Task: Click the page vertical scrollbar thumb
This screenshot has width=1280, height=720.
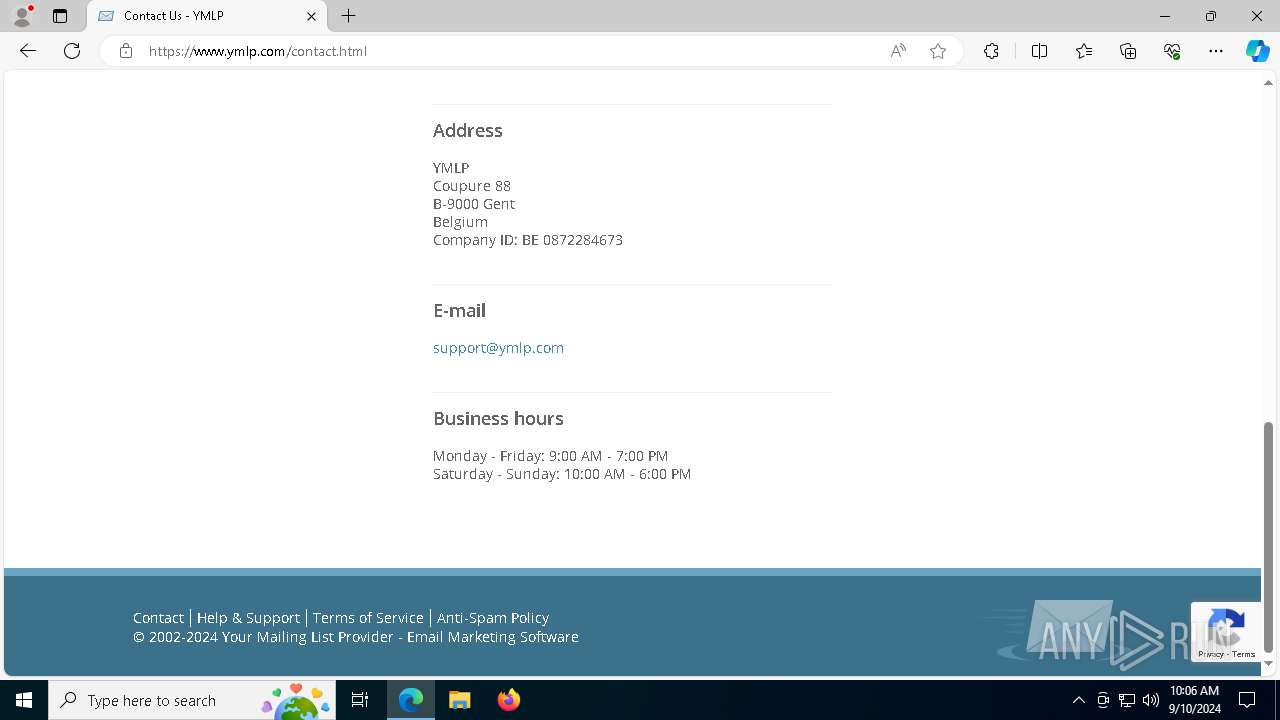Action: point(1269,537)
